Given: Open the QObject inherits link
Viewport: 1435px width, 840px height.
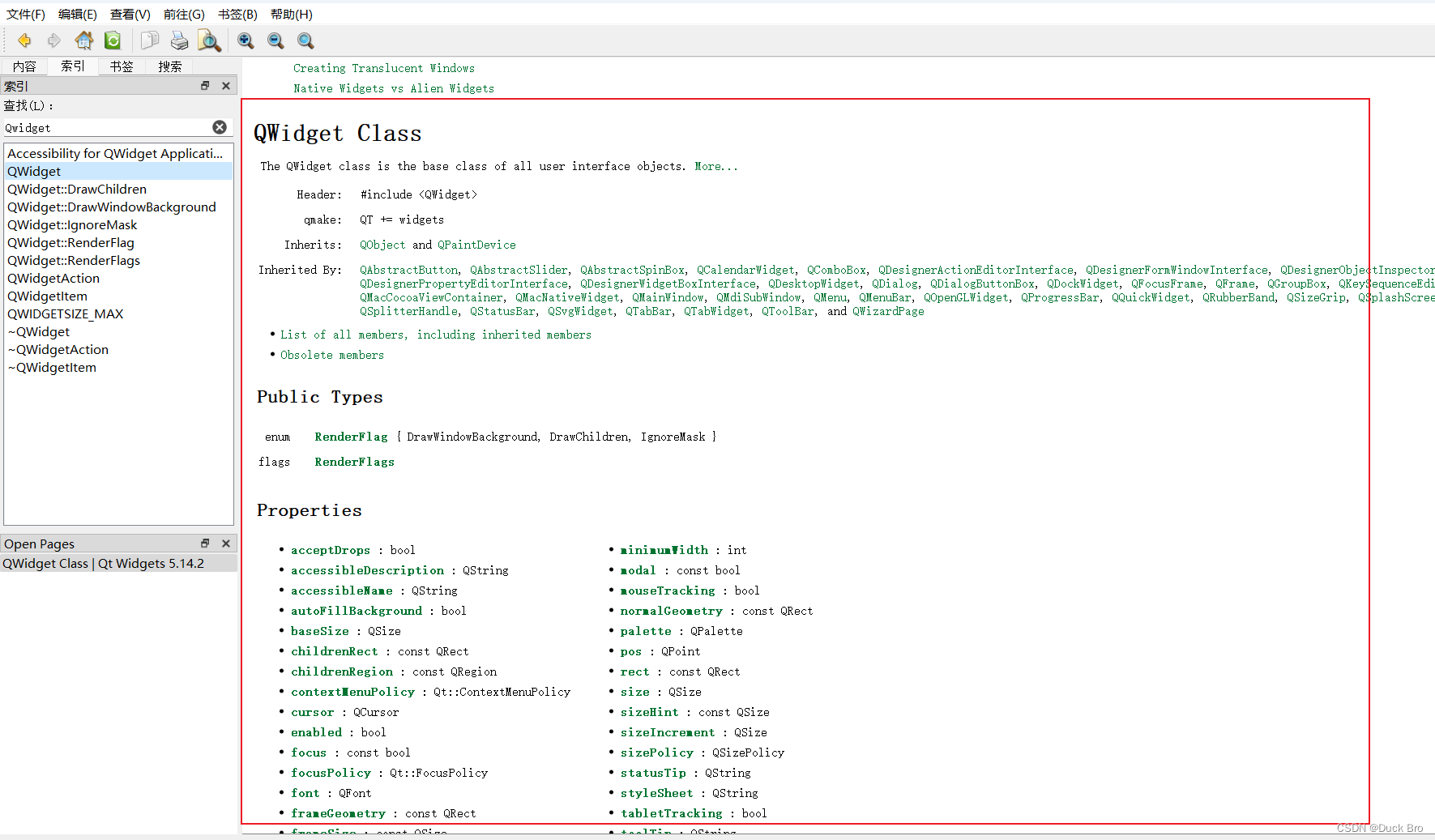Looking at the screenshot, I should pos(382,245).
